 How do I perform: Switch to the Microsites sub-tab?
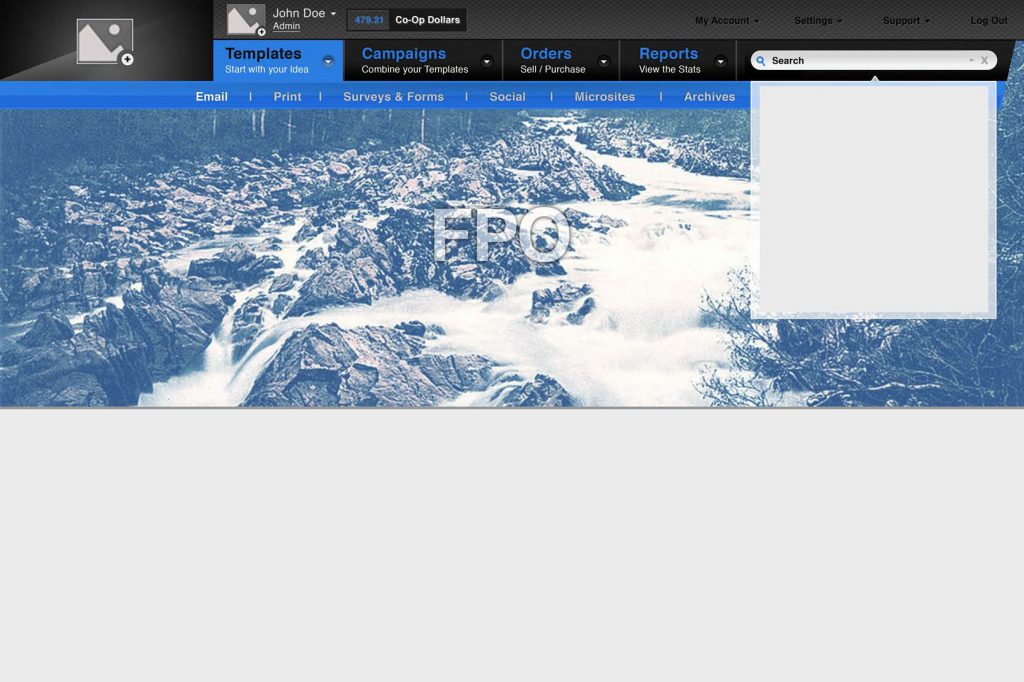click(x=604, y=97)
